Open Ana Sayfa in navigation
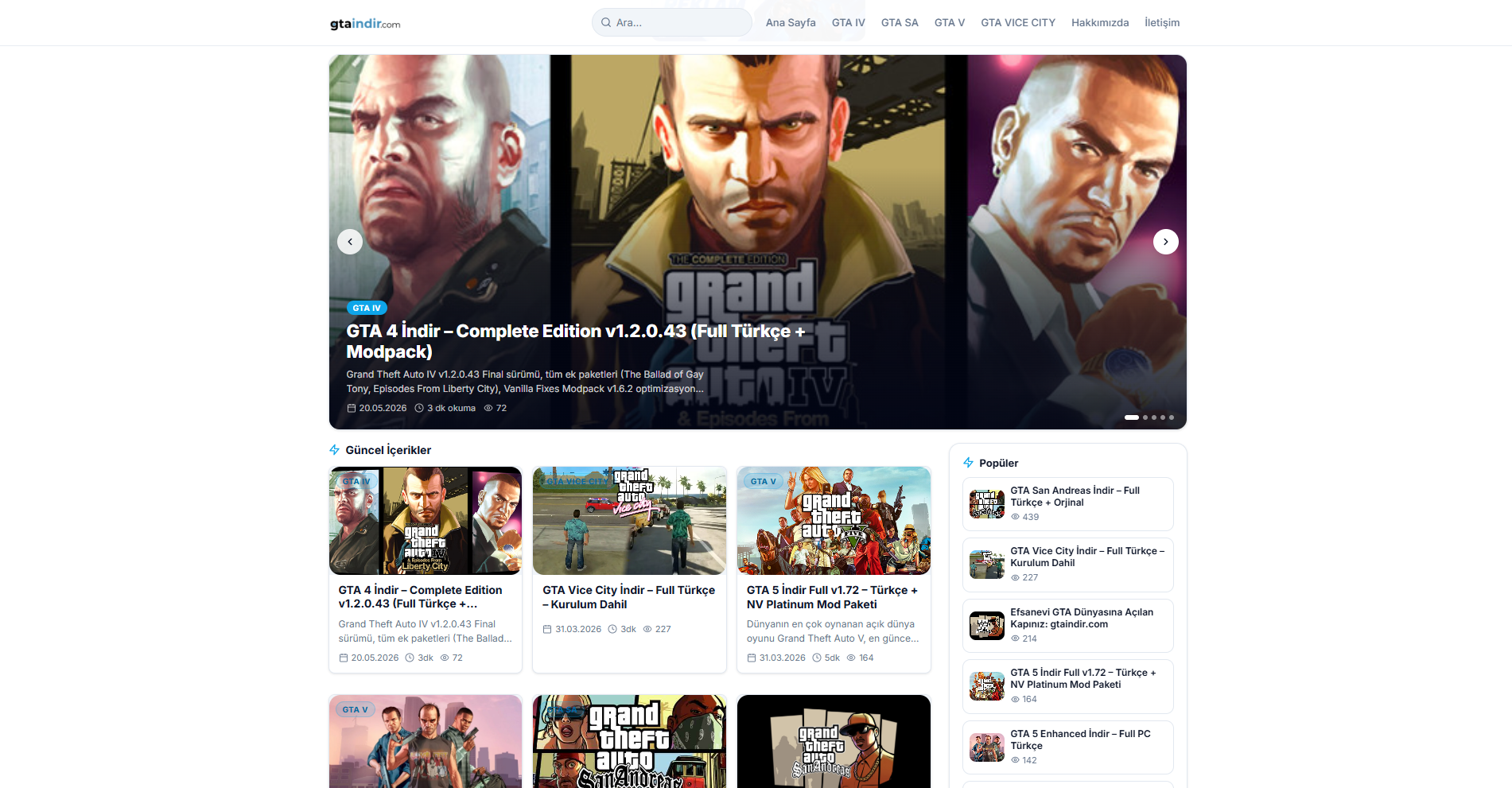This screenshot has width=1512, height=788. click(791, 22)
